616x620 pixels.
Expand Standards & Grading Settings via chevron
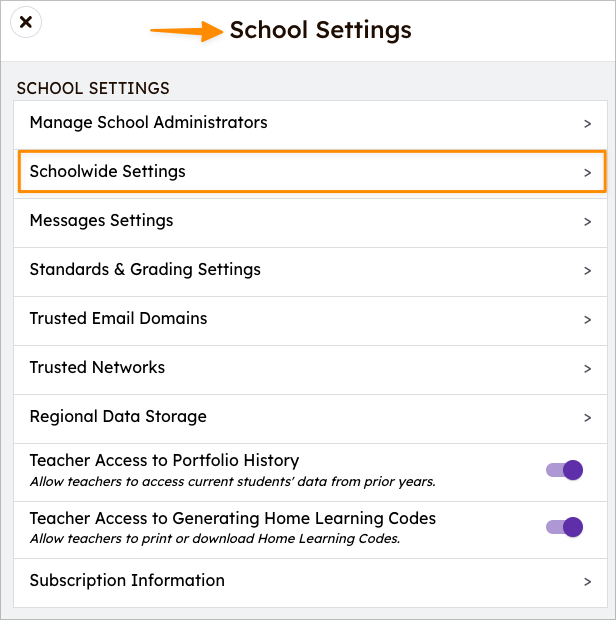point(588,271)
